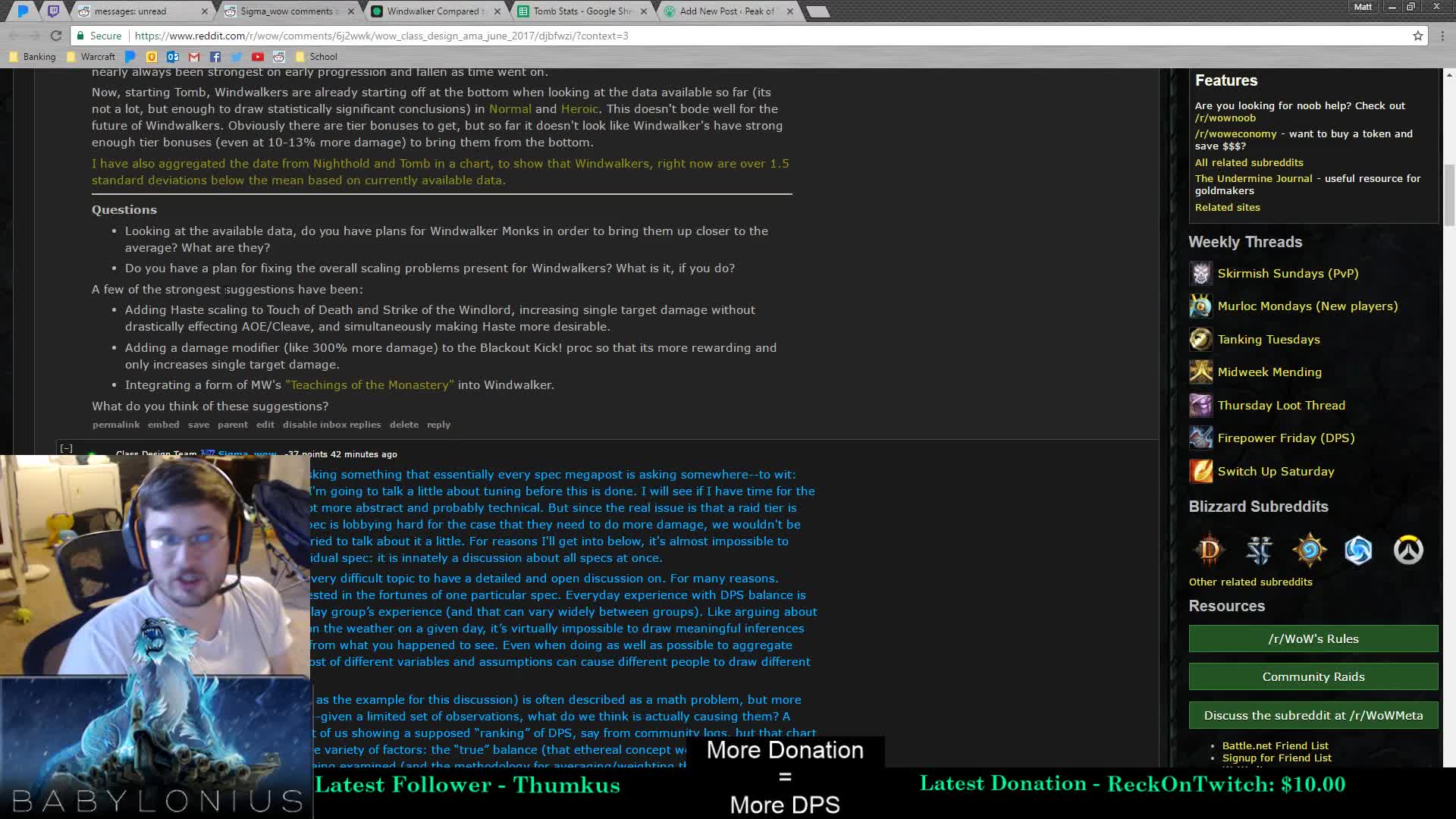
Task: Collapse the Class Design Team reply
Action: pos(67,448)
